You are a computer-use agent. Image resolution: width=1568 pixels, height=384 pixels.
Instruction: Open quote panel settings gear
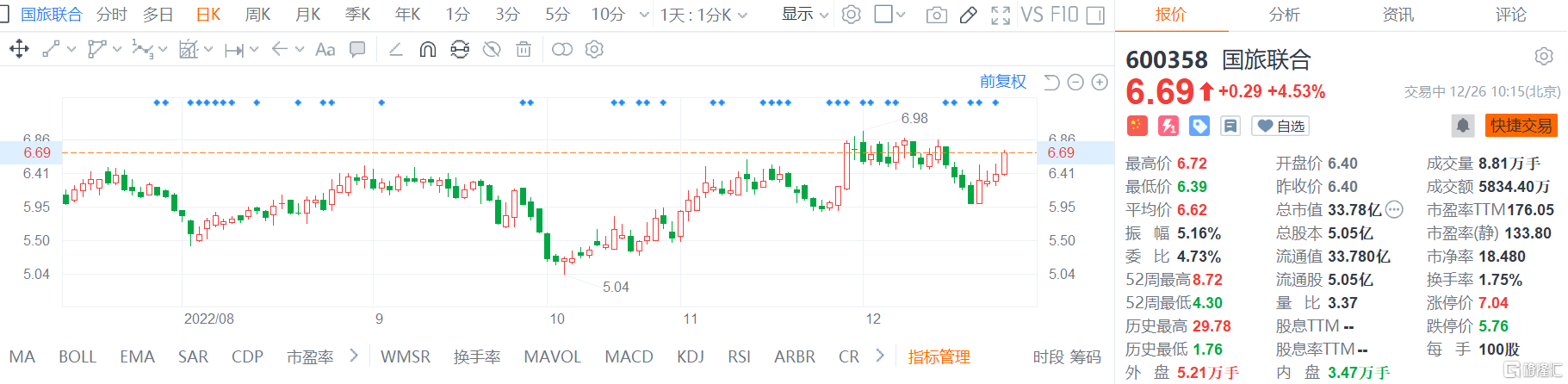click(x=1544, y=57)
